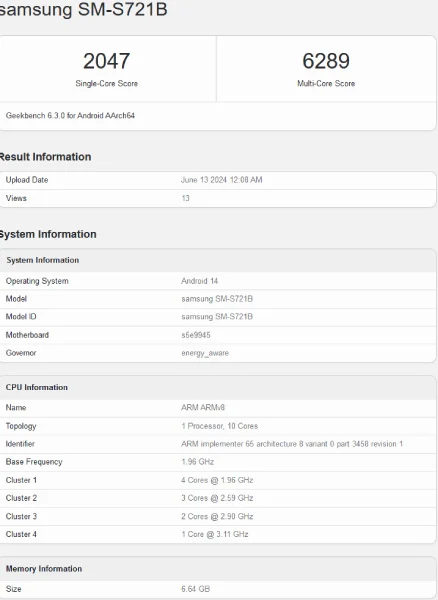This screenshot has width=438, height=600.
Task: Select the s5e9945 motherboard value
Action: [x=195, y=335]
